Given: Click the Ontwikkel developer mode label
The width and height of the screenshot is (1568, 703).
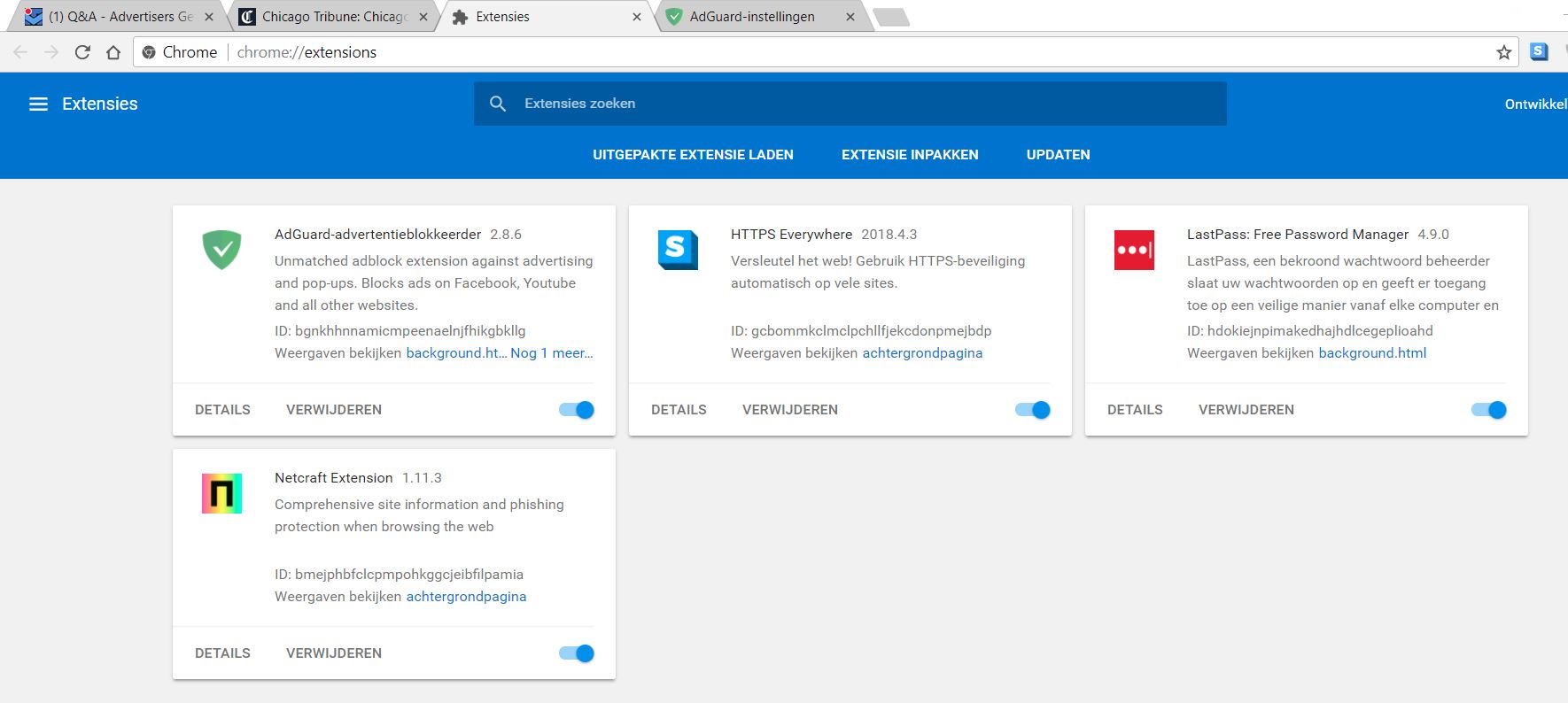Looking at the screenshot, I should click(1536, 104).
